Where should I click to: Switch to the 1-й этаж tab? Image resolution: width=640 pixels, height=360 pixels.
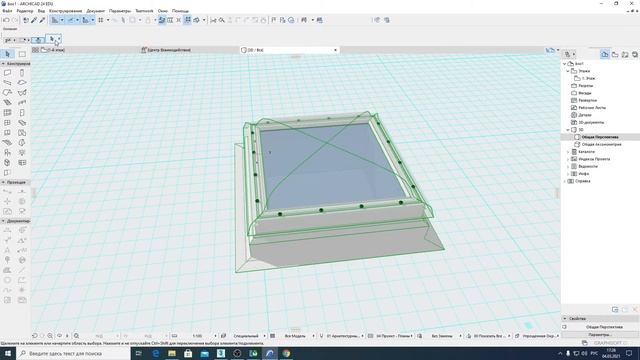point(54,50)
